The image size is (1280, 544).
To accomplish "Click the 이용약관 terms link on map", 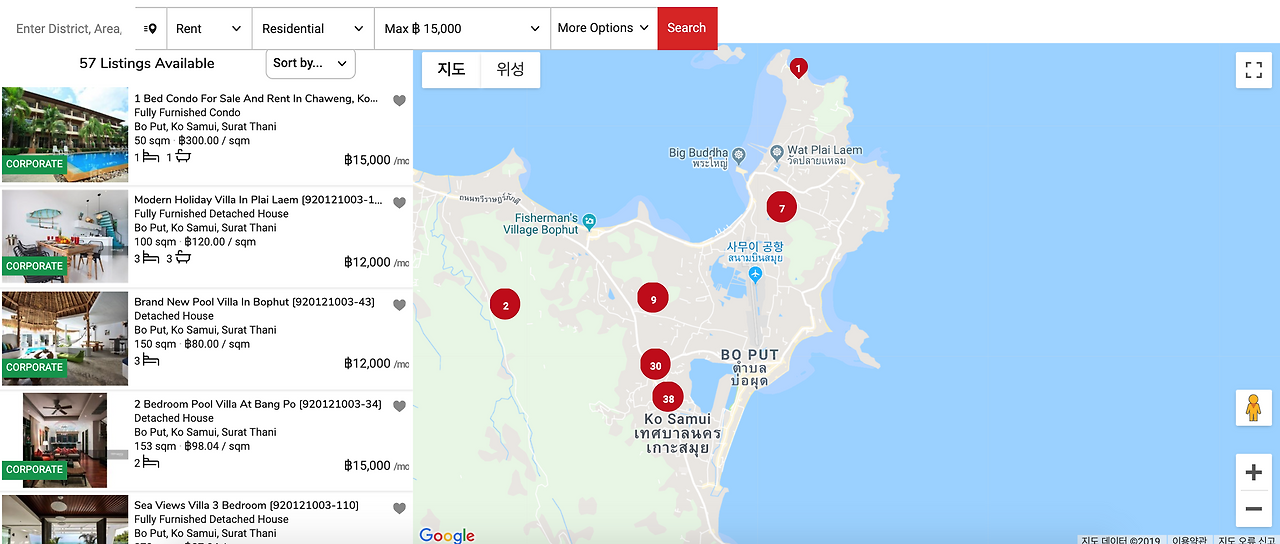I will (1188, 540).
